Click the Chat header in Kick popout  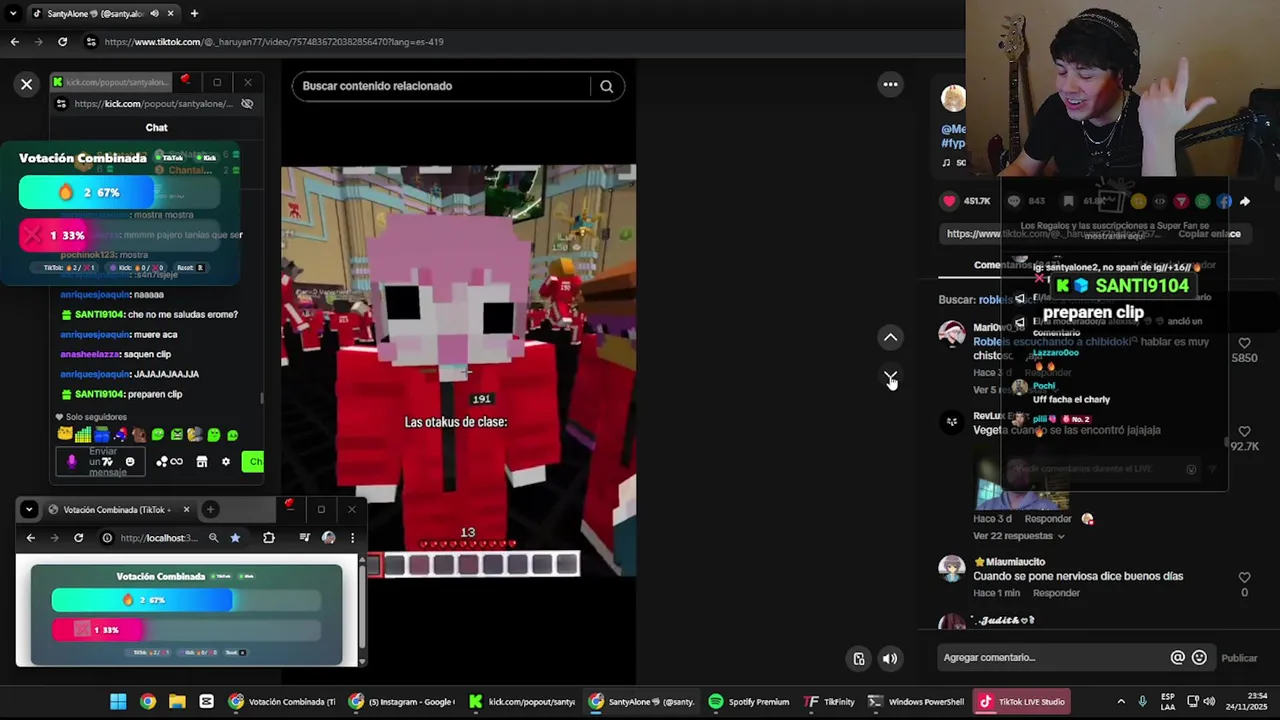pos(157,128)
